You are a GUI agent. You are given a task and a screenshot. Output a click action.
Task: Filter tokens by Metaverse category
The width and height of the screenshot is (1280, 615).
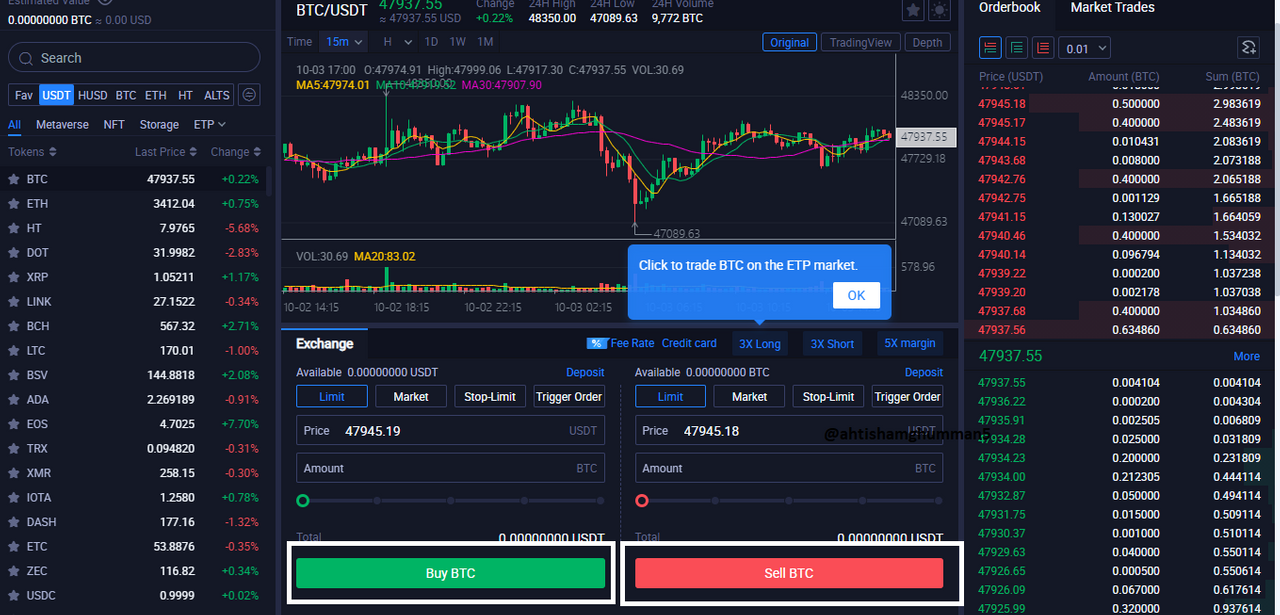(62, 125)
